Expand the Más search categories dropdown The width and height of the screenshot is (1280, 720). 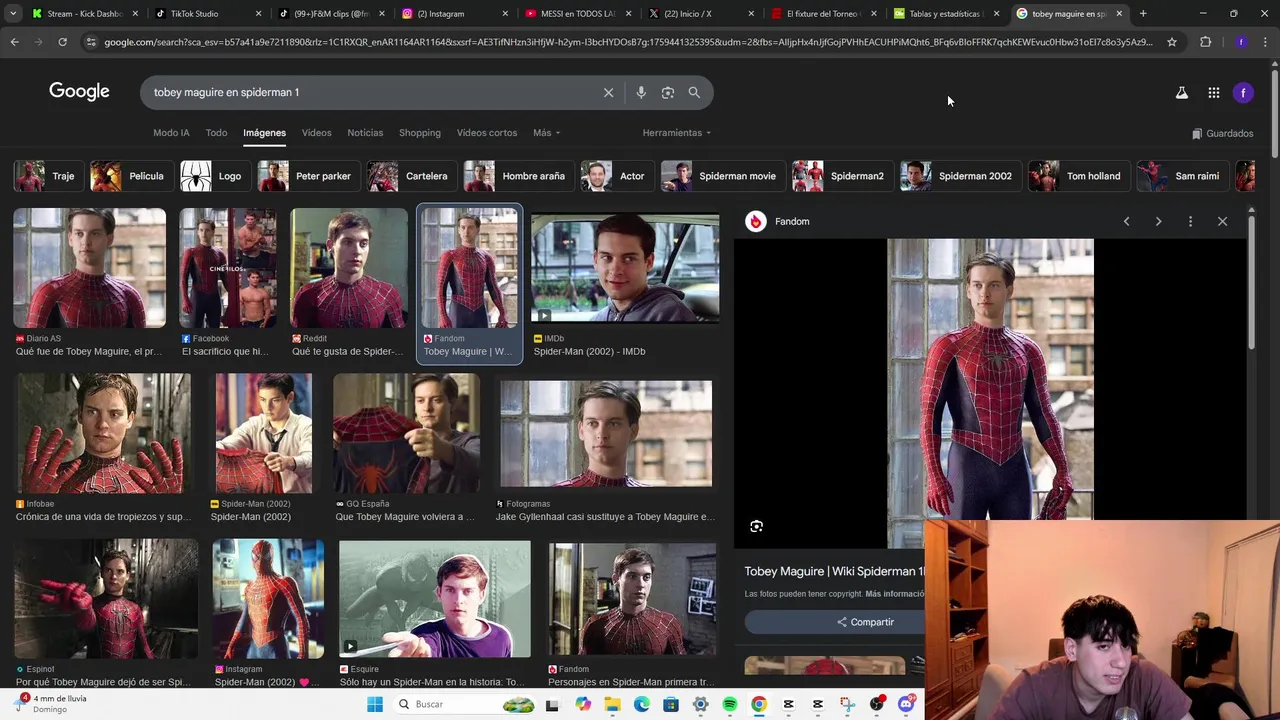(546, 133)
